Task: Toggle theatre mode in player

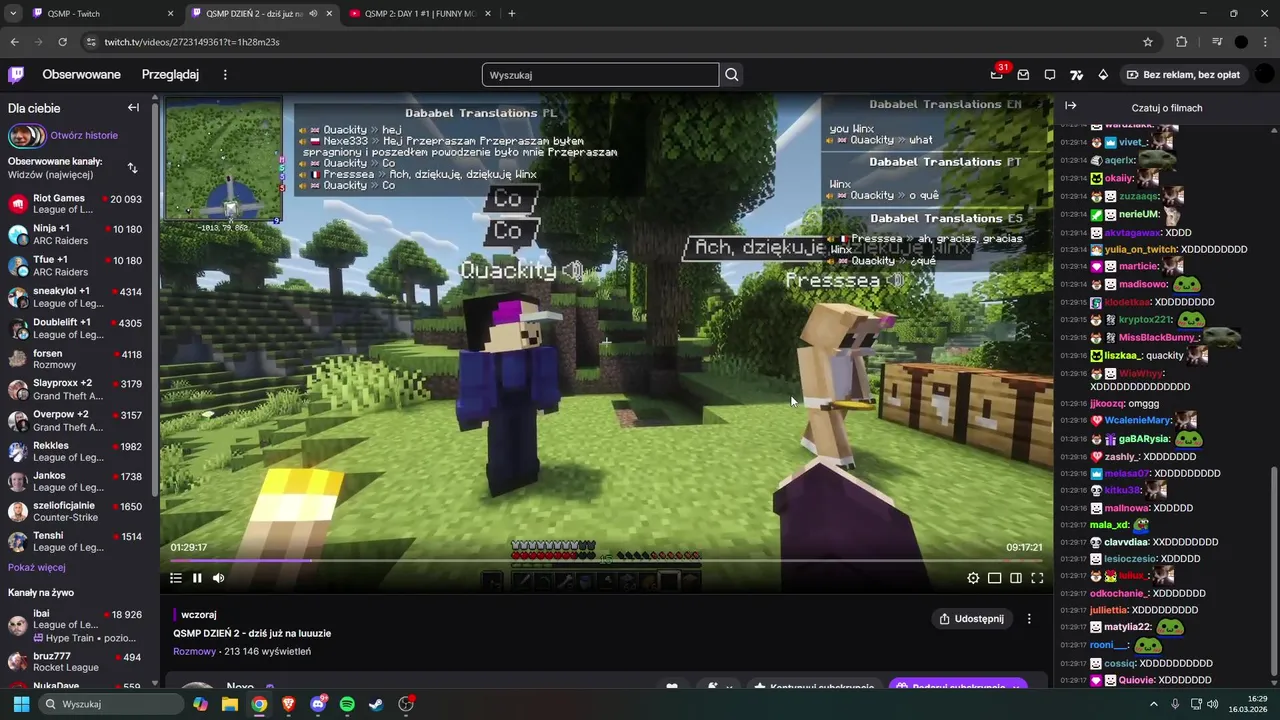Action: [x=994, y=578]
